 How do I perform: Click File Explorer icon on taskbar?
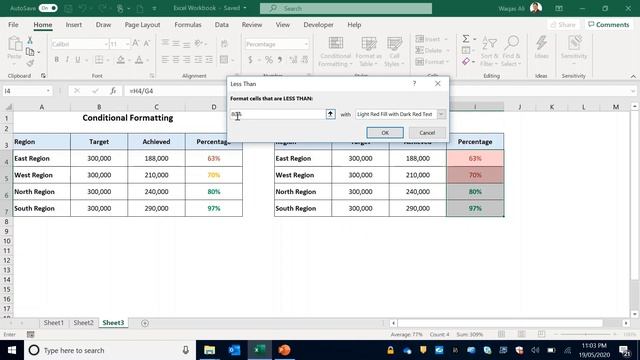(209, 350)
